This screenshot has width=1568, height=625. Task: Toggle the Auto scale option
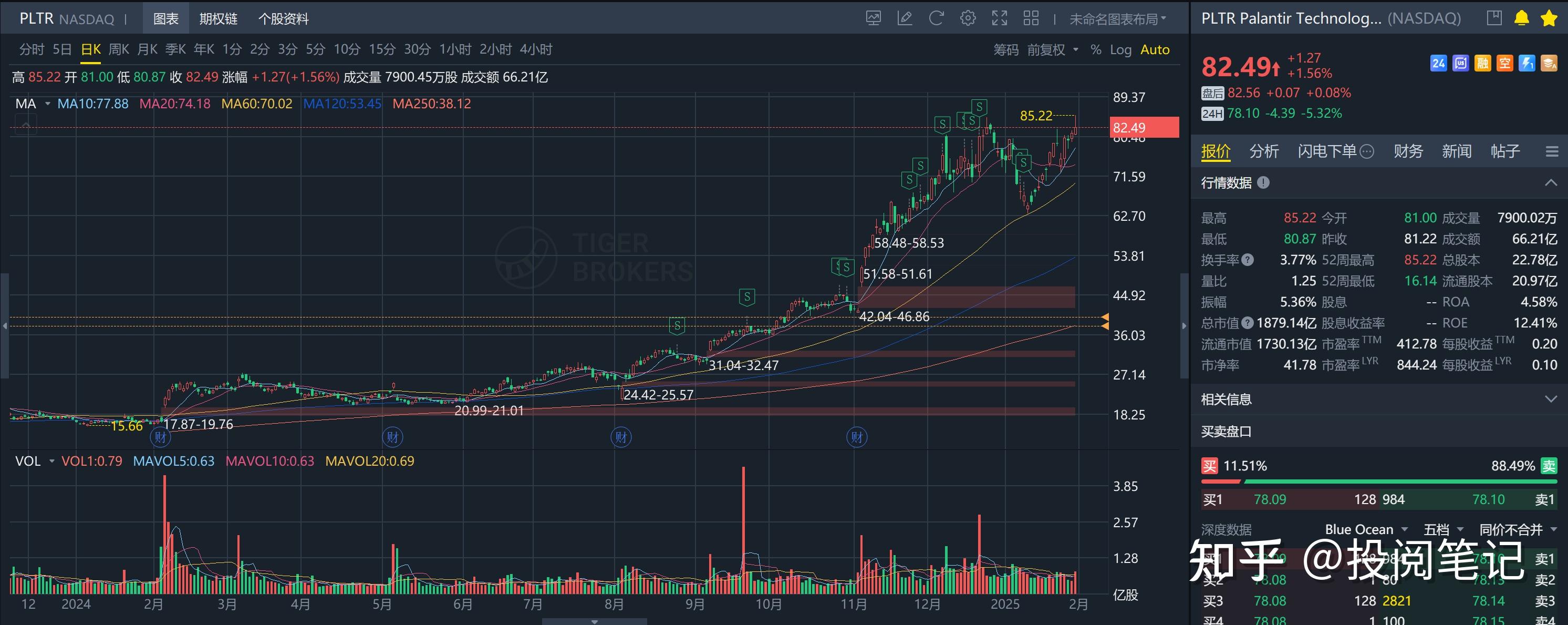[1155, 50]
